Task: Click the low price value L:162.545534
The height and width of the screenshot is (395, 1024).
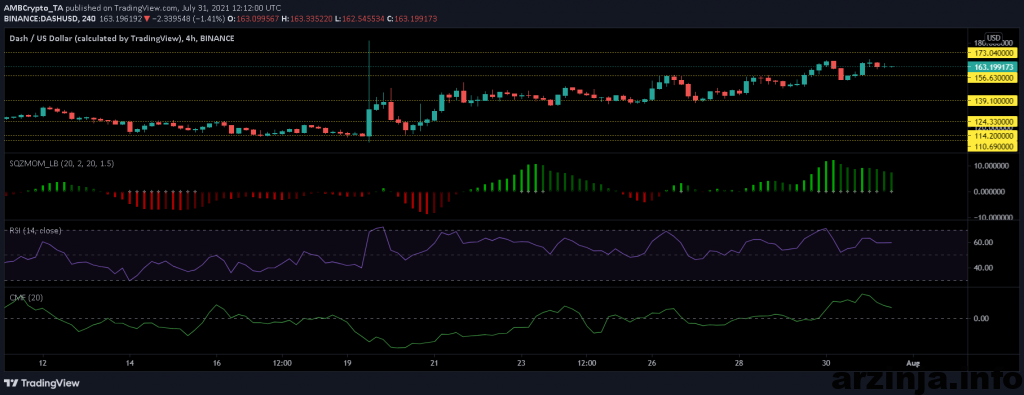Action: (x=359, y=18)
